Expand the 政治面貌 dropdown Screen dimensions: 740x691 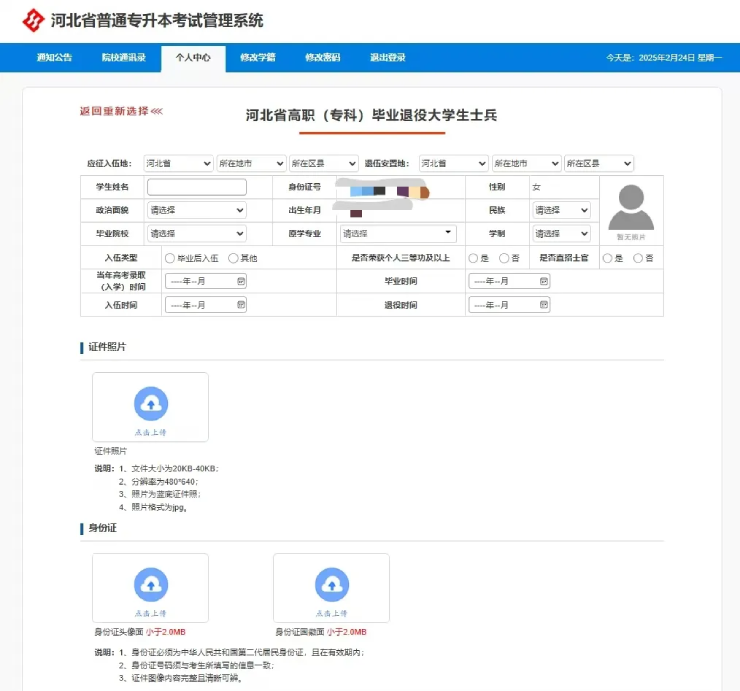[196, 211]
